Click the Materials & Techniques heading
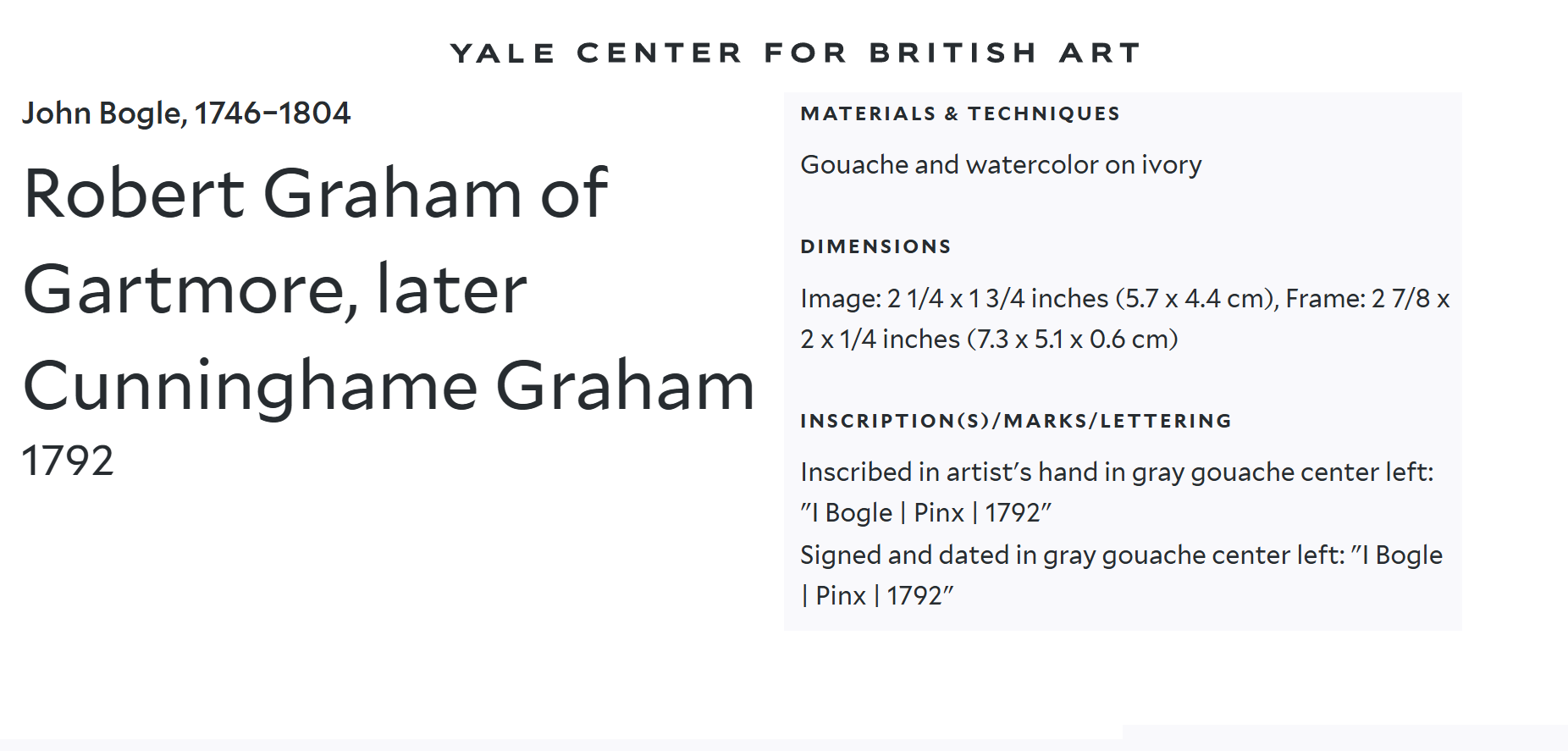The width and height of the screenshot is (1568, 751). coord(960,113)
